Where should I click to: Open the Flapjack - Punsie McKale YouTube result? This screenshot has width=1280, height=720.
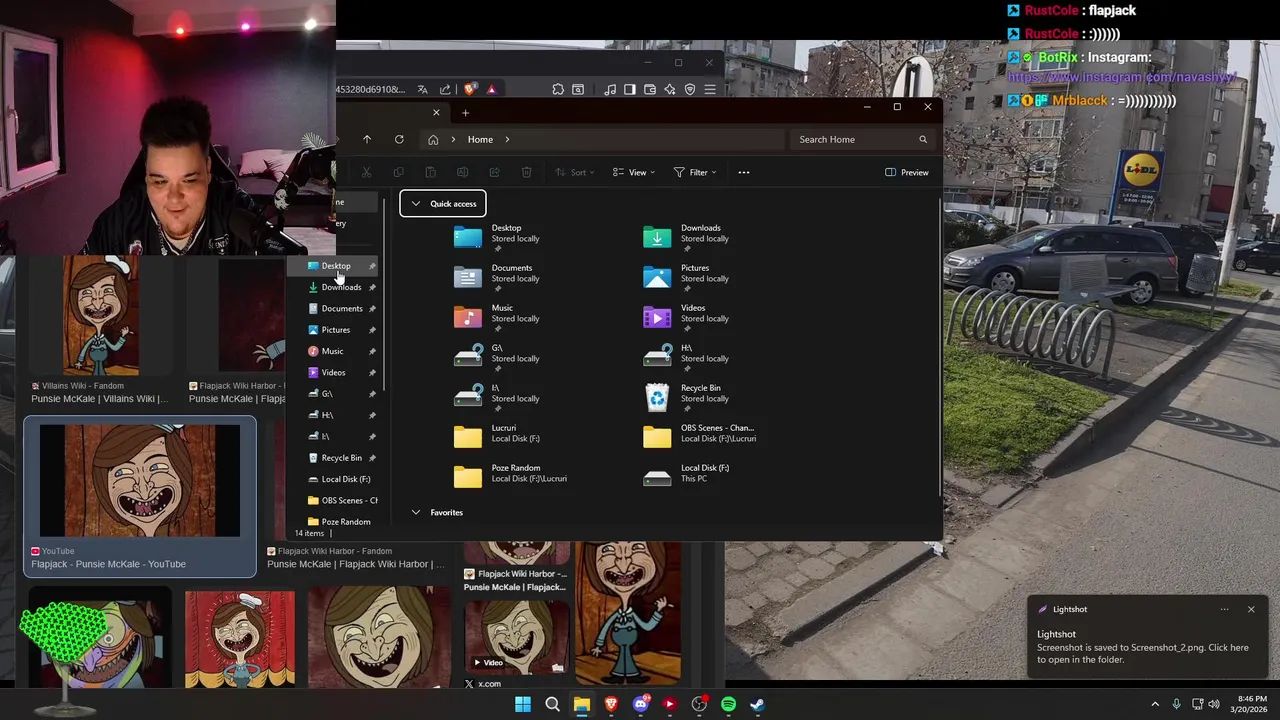pyautogui.click(x=140, y=497)
